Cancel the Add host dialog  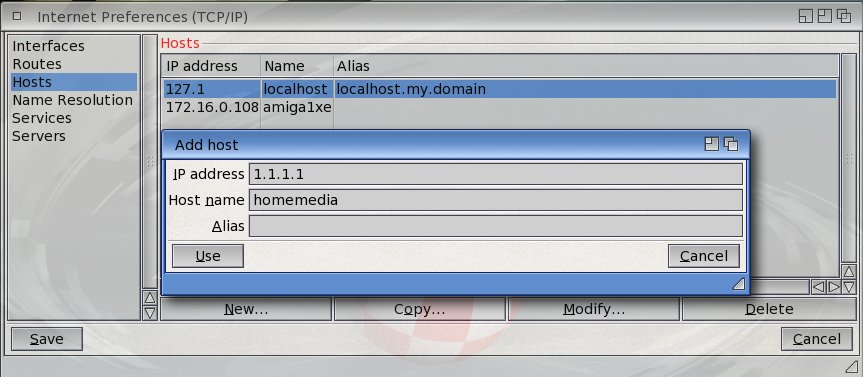coord(703,256)
